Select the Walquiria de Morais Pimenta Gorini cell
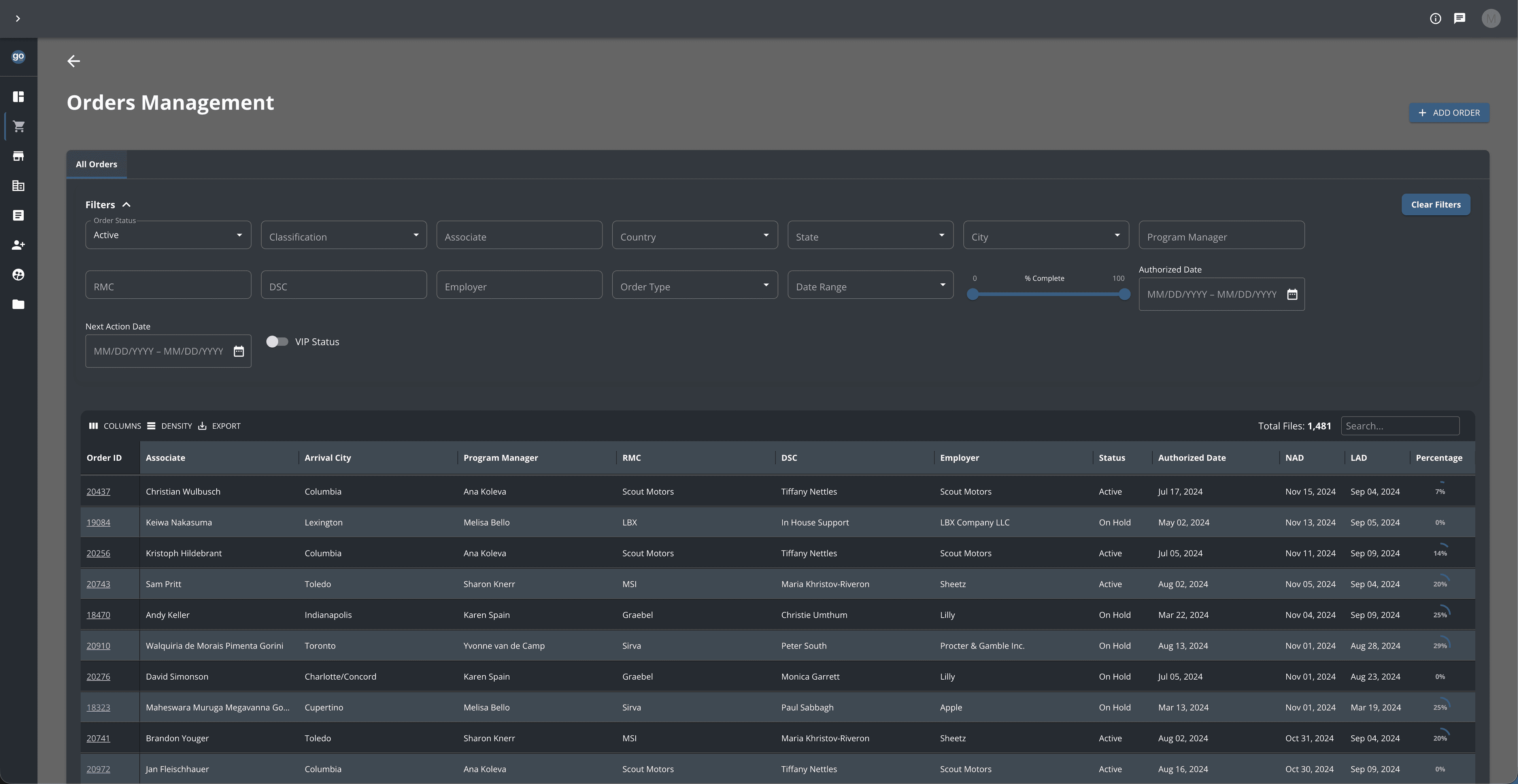Screen dimensions: 1518x784 (x=219, y=646)
